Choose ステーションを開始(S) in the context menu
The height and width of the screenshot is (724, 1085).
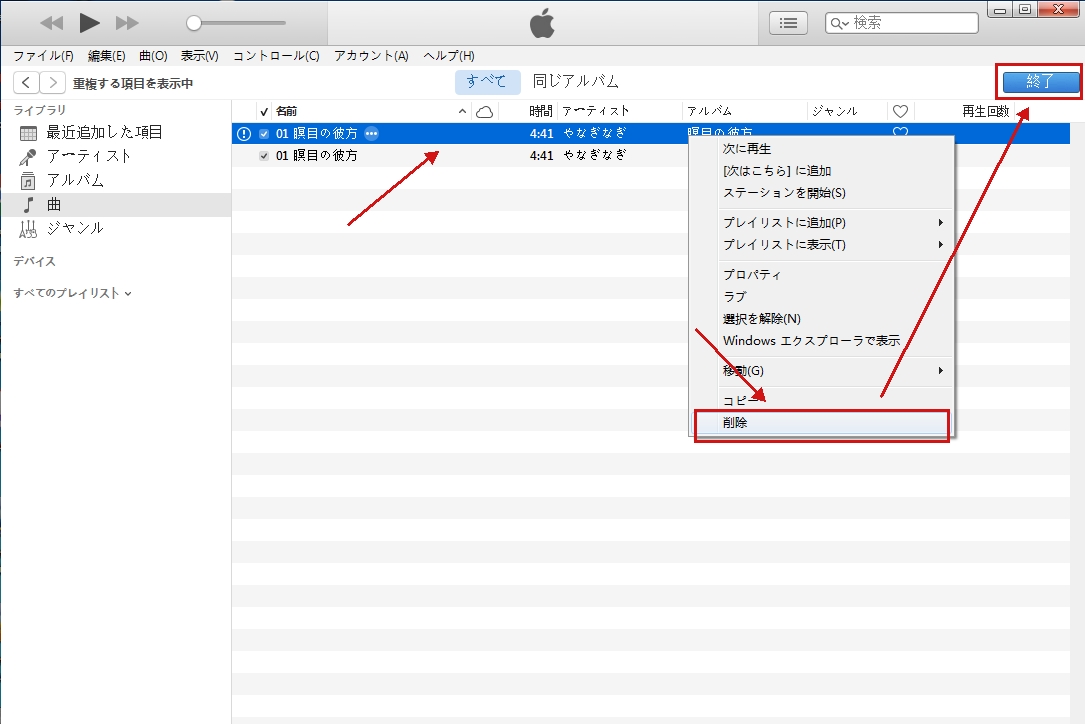click(785, 193)
